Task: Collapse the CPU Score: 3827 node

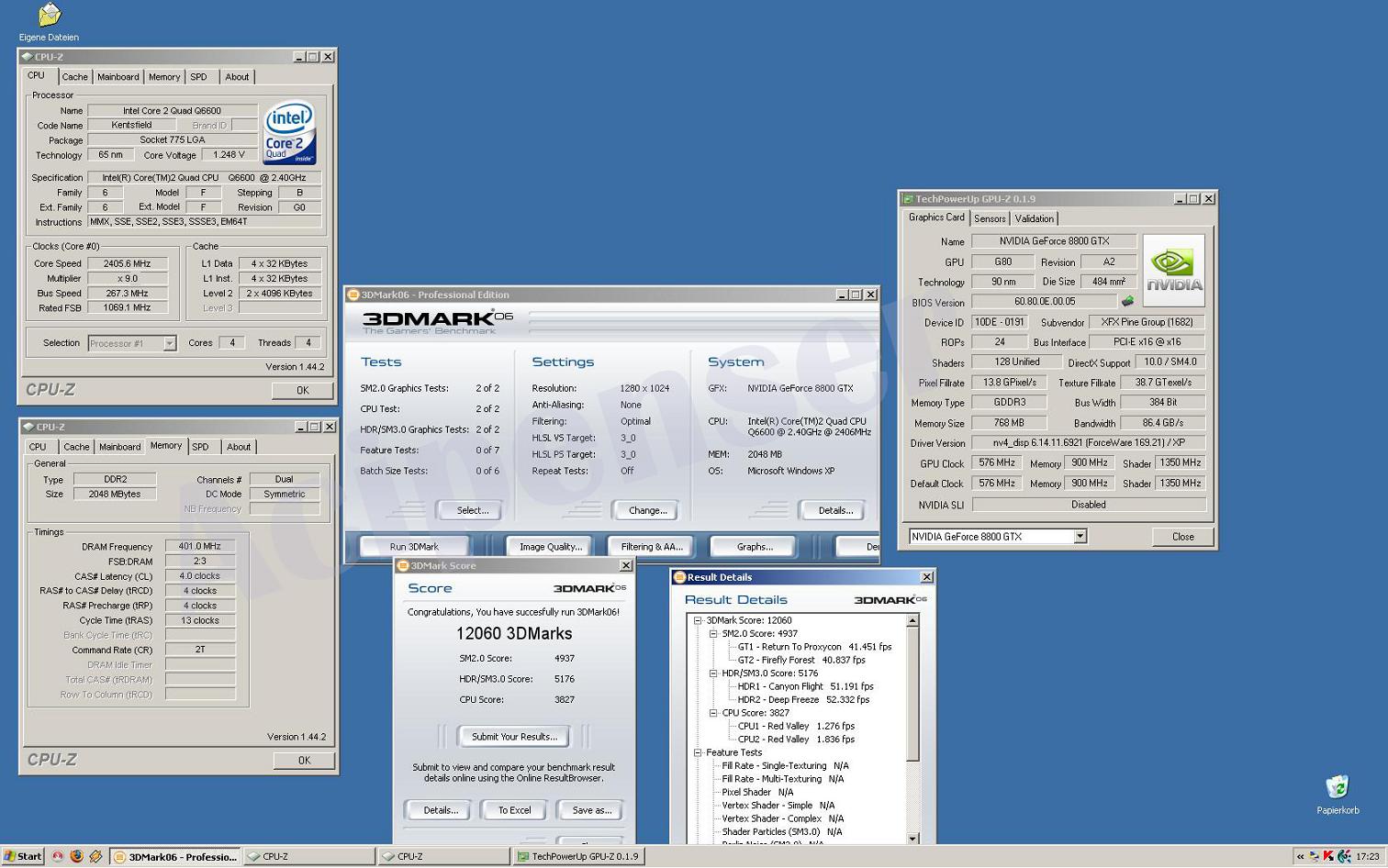Action: [x=713, y=712]
